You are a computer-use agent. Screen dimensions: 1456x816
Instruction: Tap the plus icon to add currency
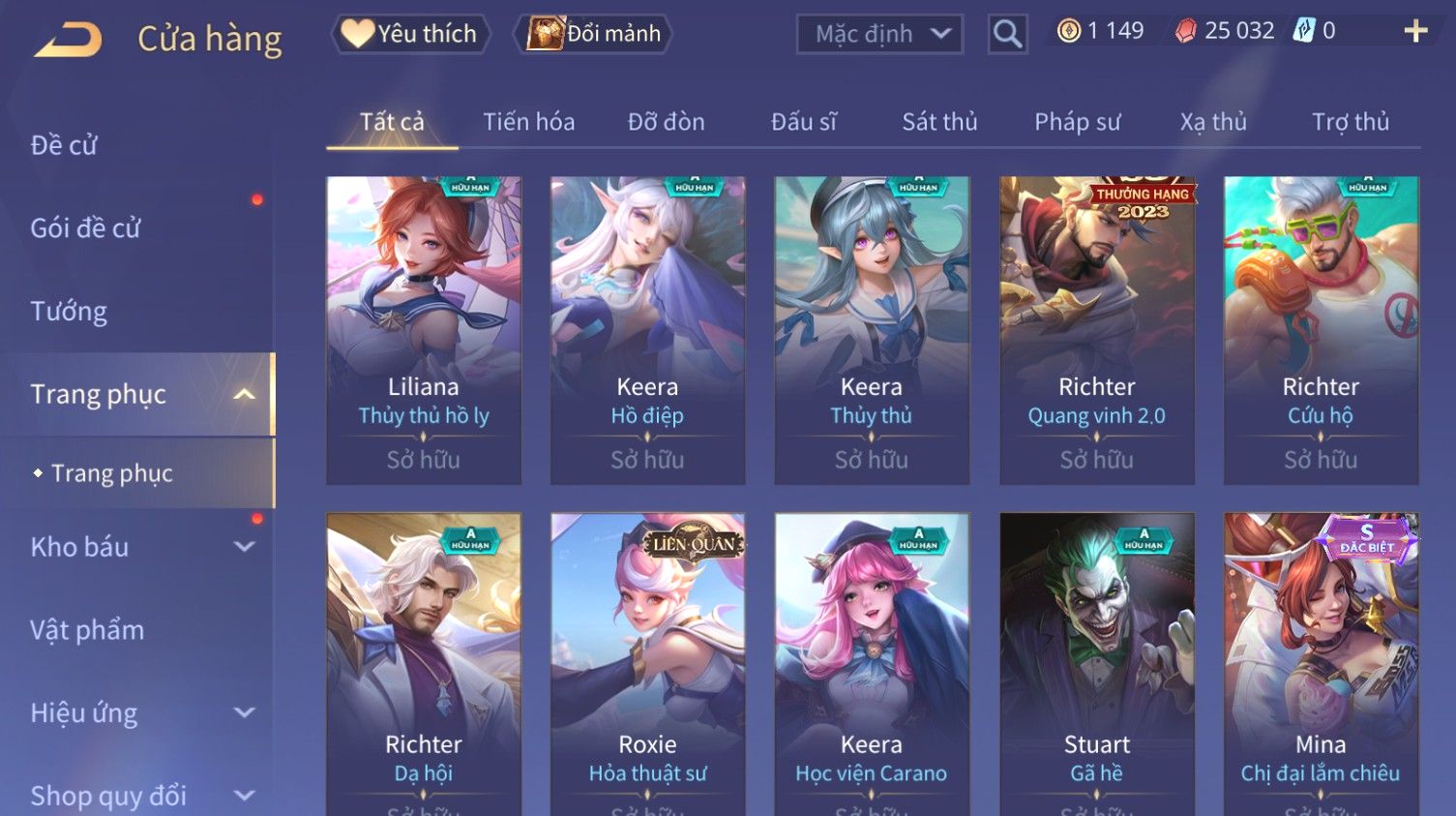pyautogui.click(x=1415, y=31)
